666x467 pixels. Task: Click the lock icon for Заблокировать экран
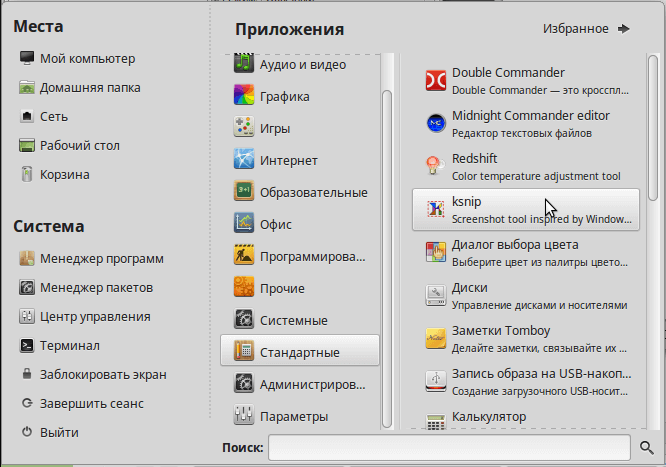27,374
